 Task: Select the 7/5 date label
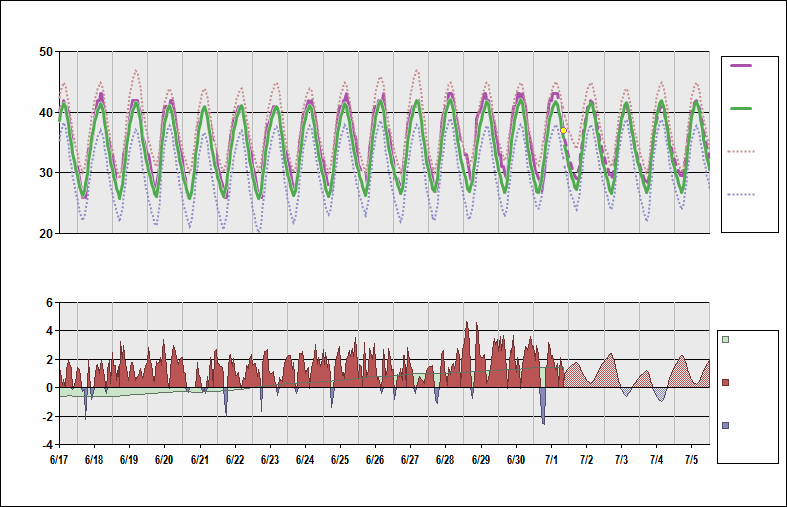(691, 460)
